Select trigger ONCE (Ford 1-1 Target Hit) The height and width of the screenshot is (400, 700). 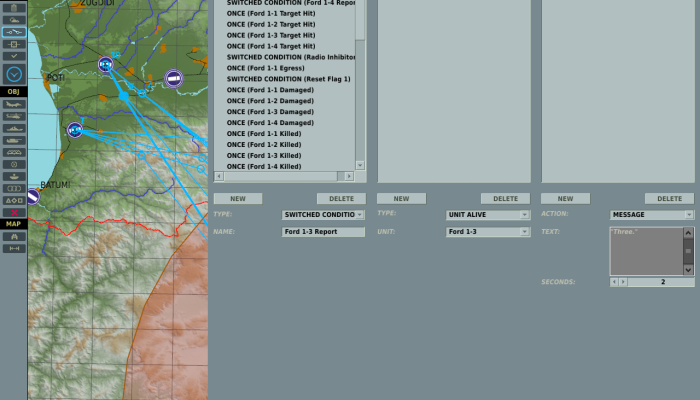tap(271, 13)
